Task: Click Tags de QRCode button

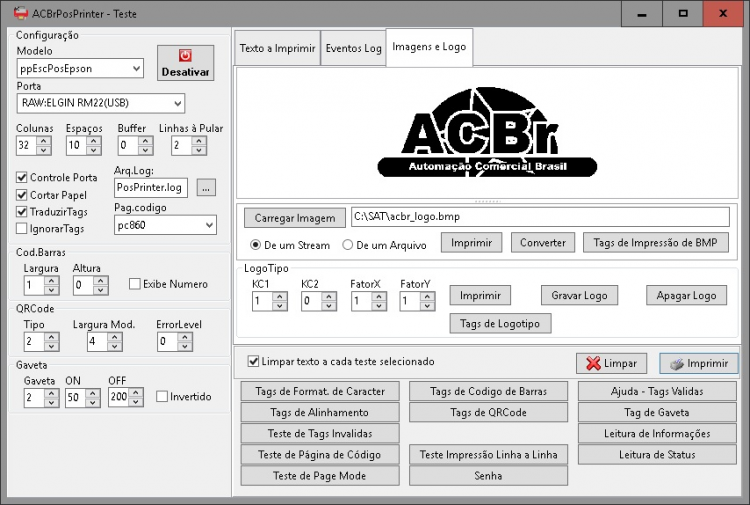Action: [488, 412]
